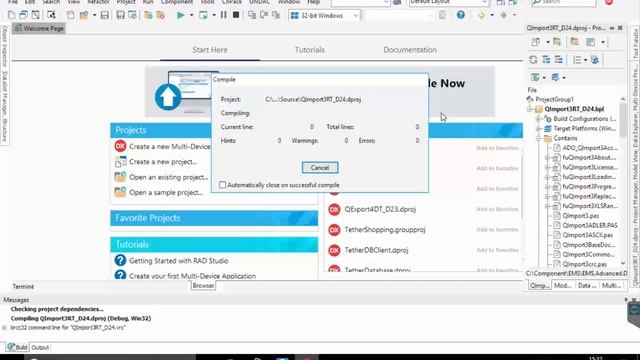
Task: Open TetherDBClient.dproj recent project
Action: tap(376, 250)
